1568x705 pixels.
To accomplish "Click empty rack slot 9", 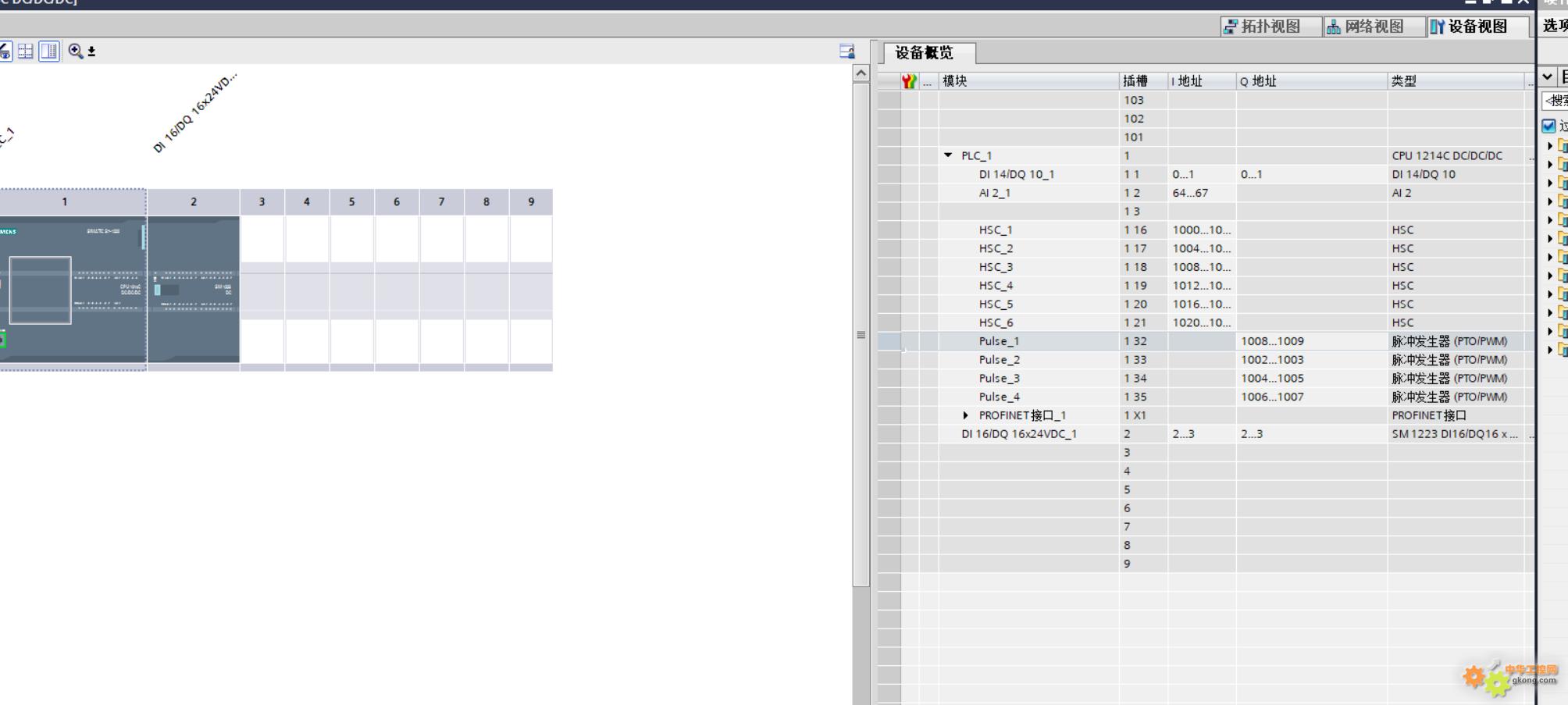I will tap(531, 290).
